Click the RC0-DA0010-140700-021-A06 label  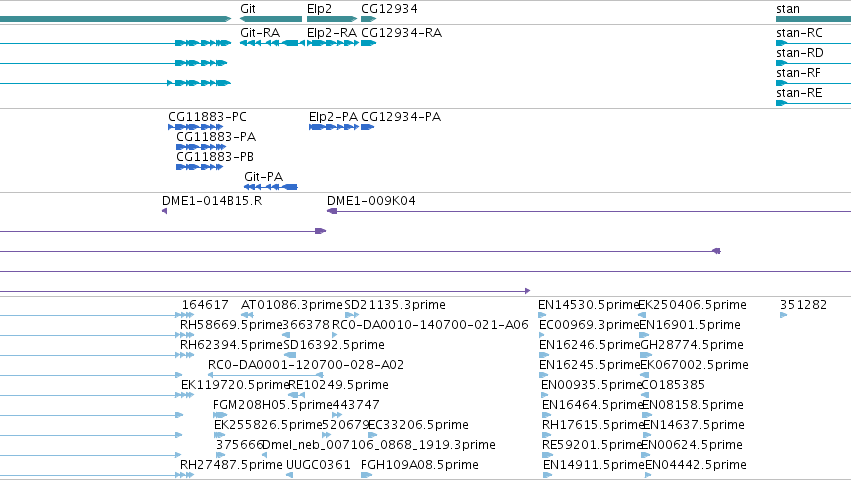tap(430, 325)
